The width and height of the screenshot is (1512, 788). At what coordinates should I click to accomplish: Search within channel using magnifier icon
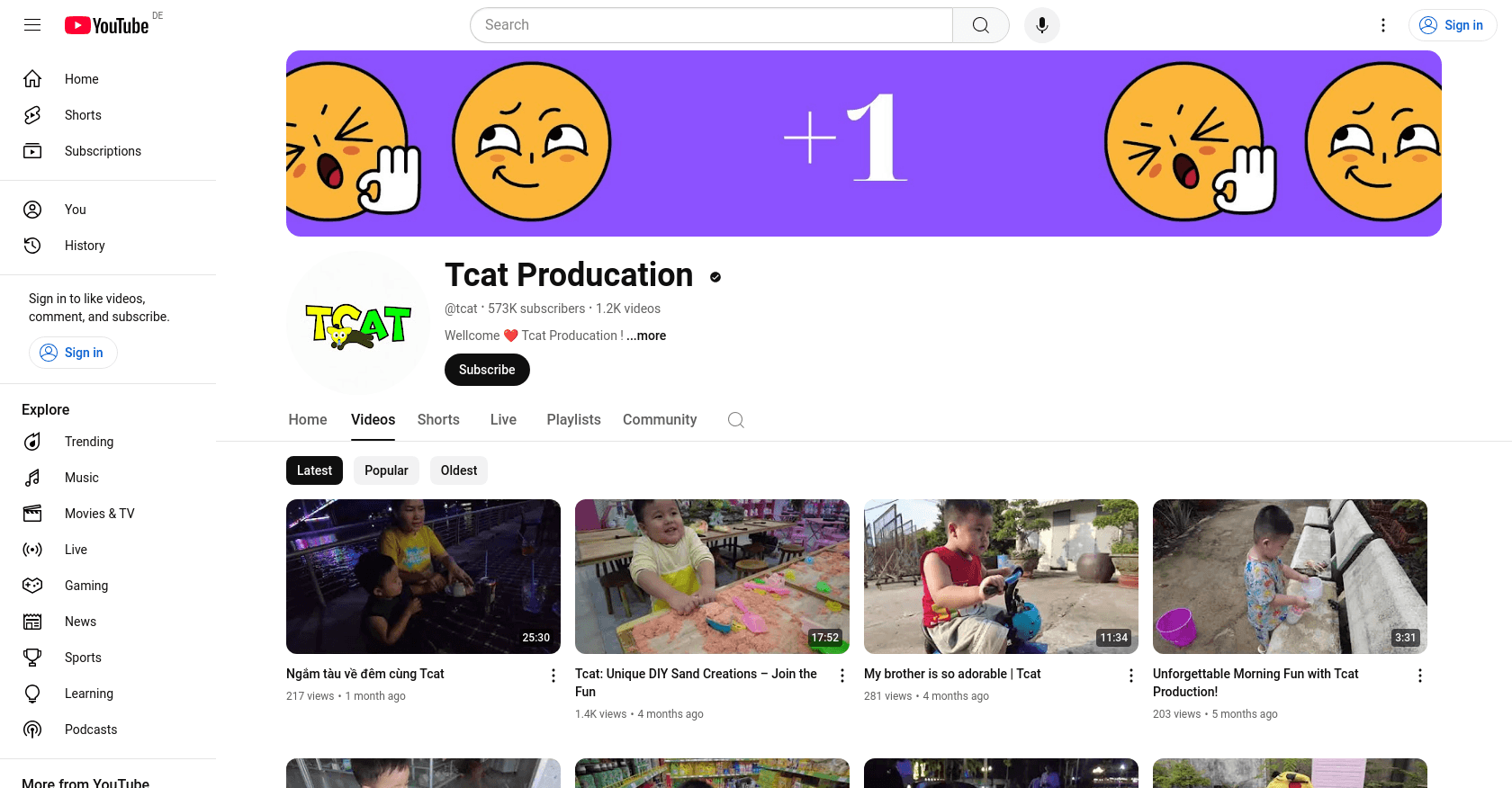pos(735,420)
